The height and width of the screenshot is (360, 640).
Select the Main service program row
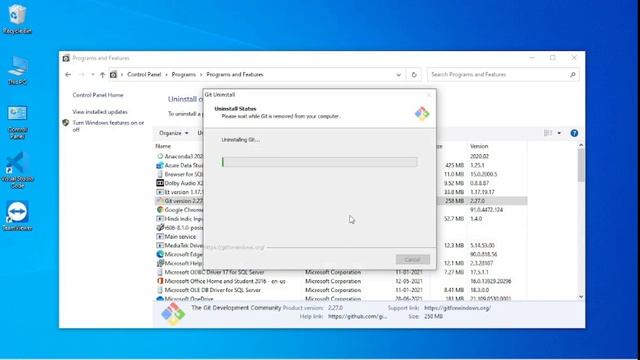coord(180,237)
